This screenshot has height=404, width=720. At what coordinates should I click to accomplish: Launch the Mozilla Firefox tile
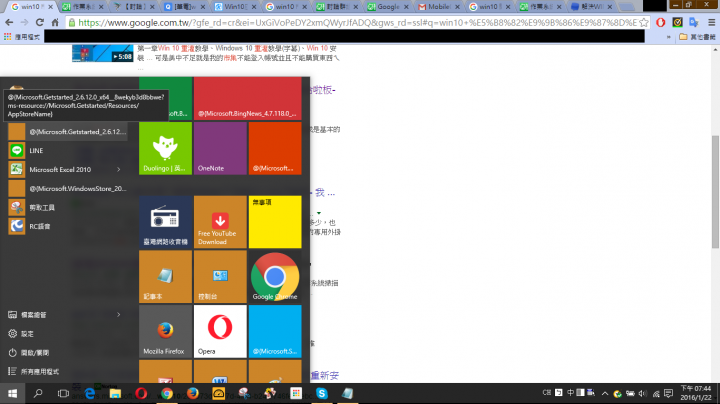(165, 331)
